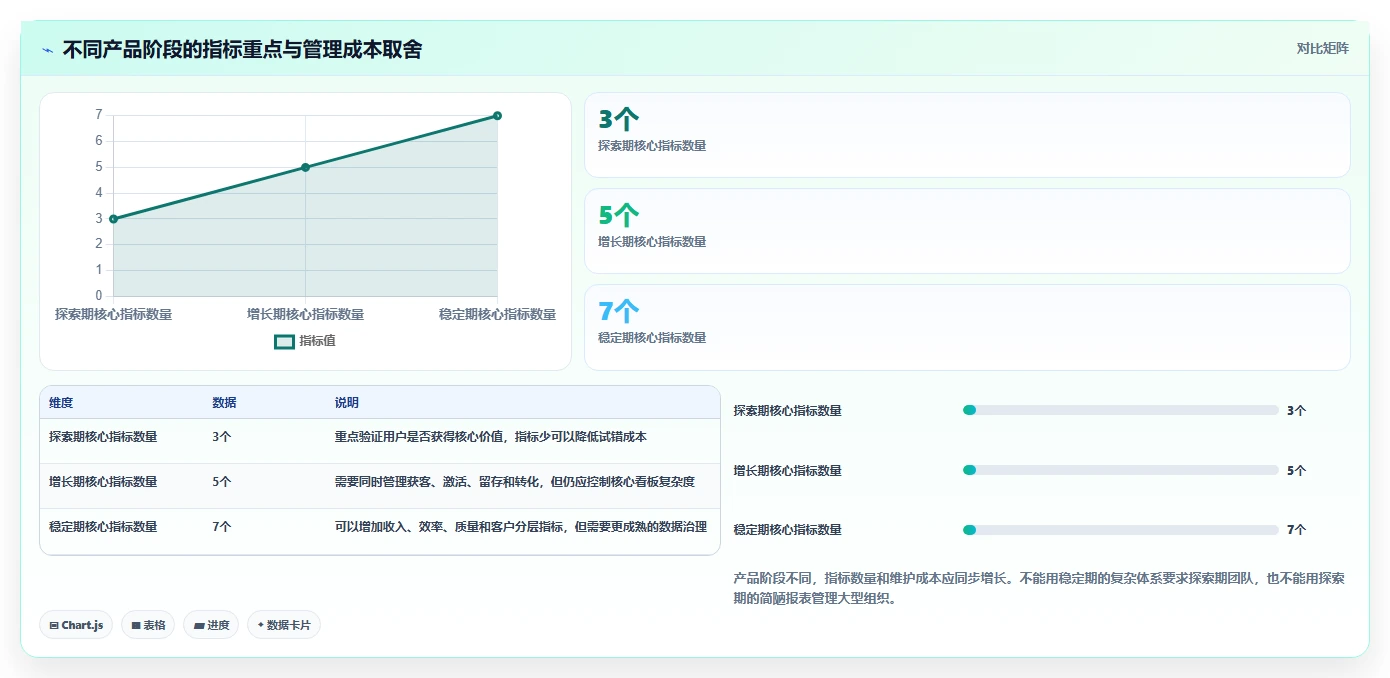Click the 7个 cell in table

221,527
